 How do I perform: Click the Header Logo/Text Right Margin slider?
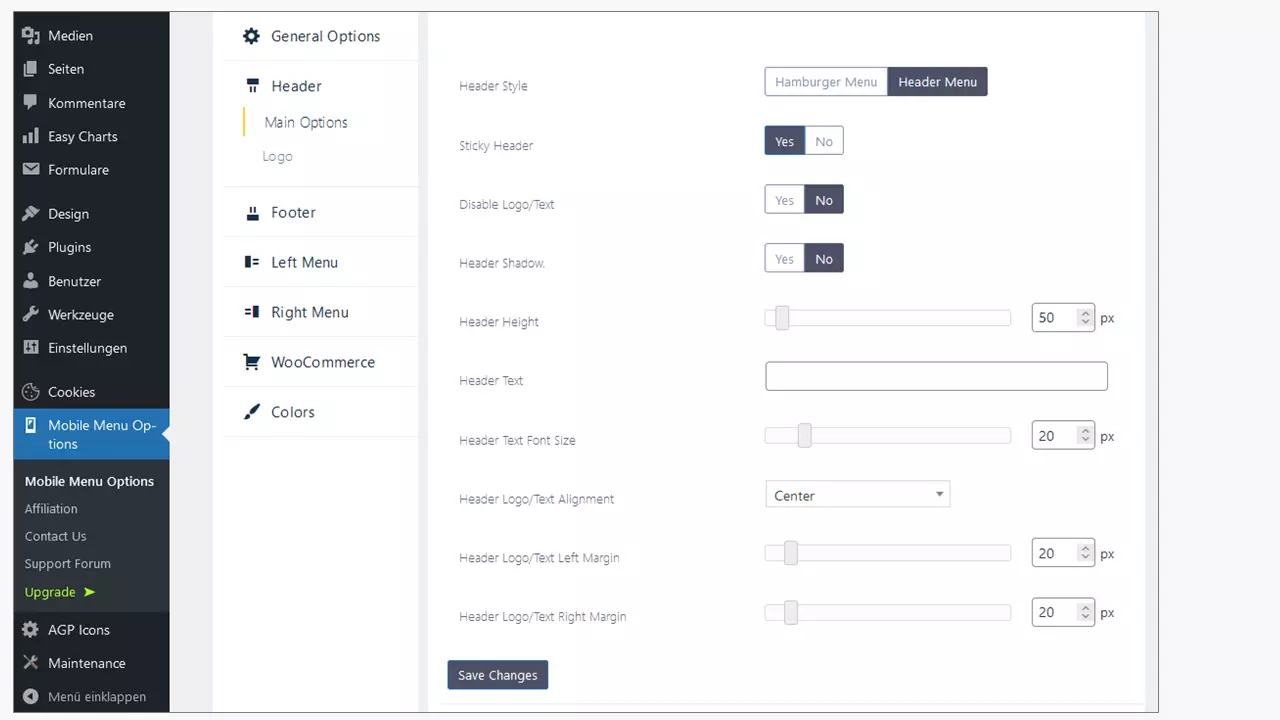(888, 612)
